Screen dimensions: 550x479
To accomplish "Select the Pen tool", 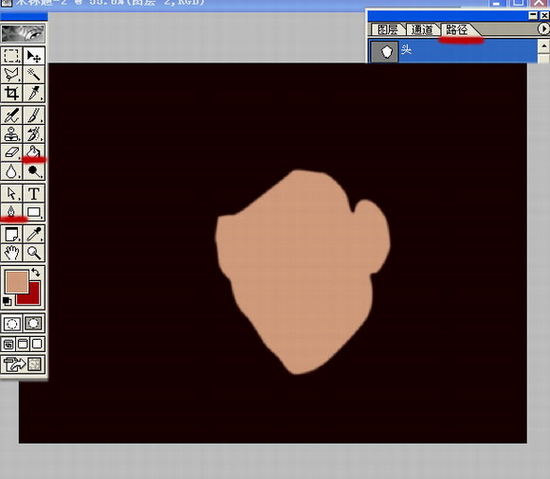I will (12, 212).
